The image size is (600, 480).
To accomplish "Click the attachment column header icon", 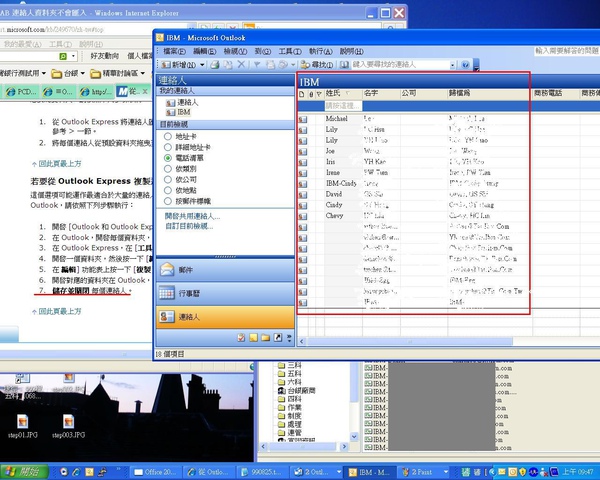I will click(311, 94).
